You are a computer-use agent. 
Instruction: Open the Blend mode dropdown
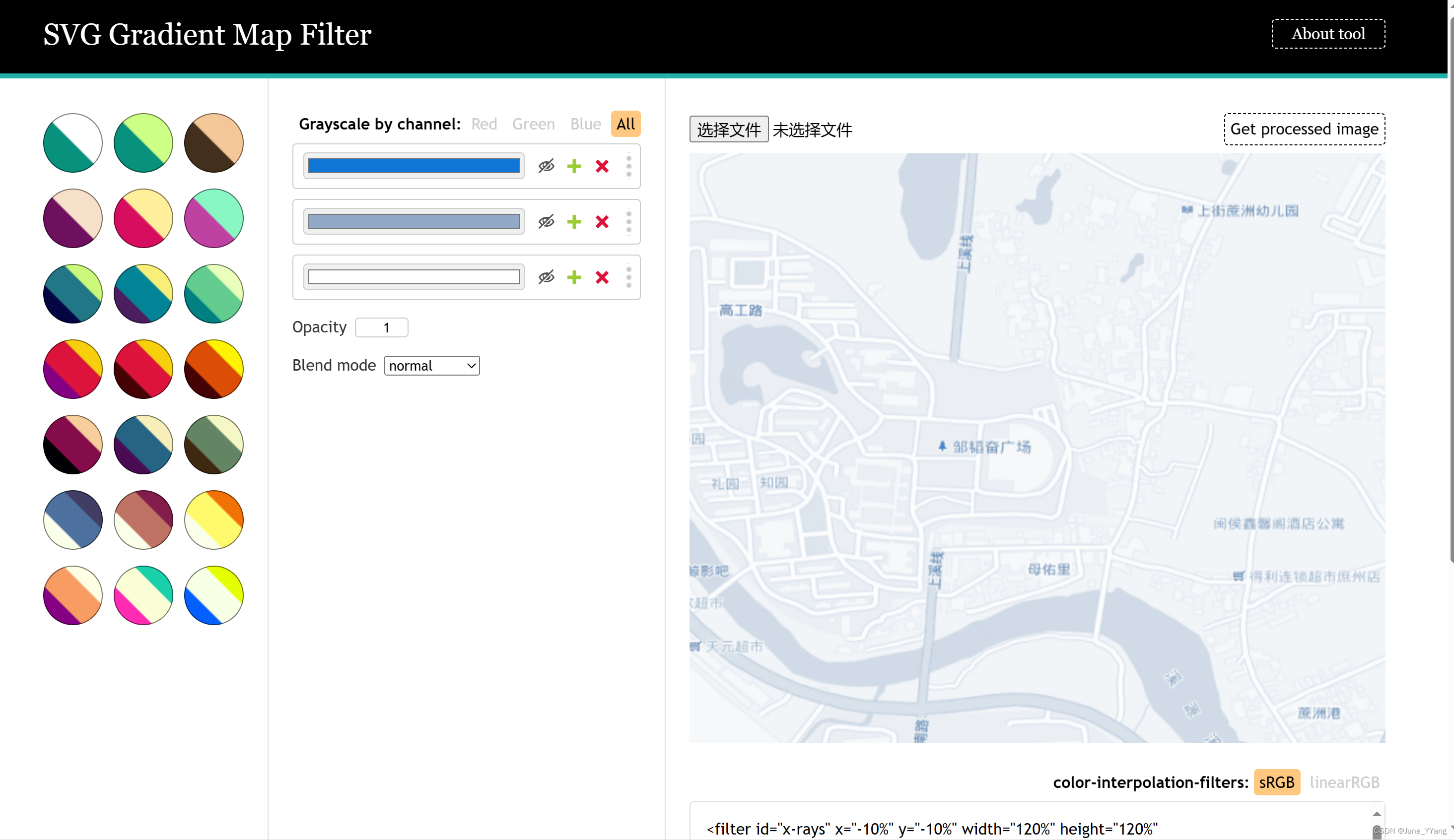(431, 366)
